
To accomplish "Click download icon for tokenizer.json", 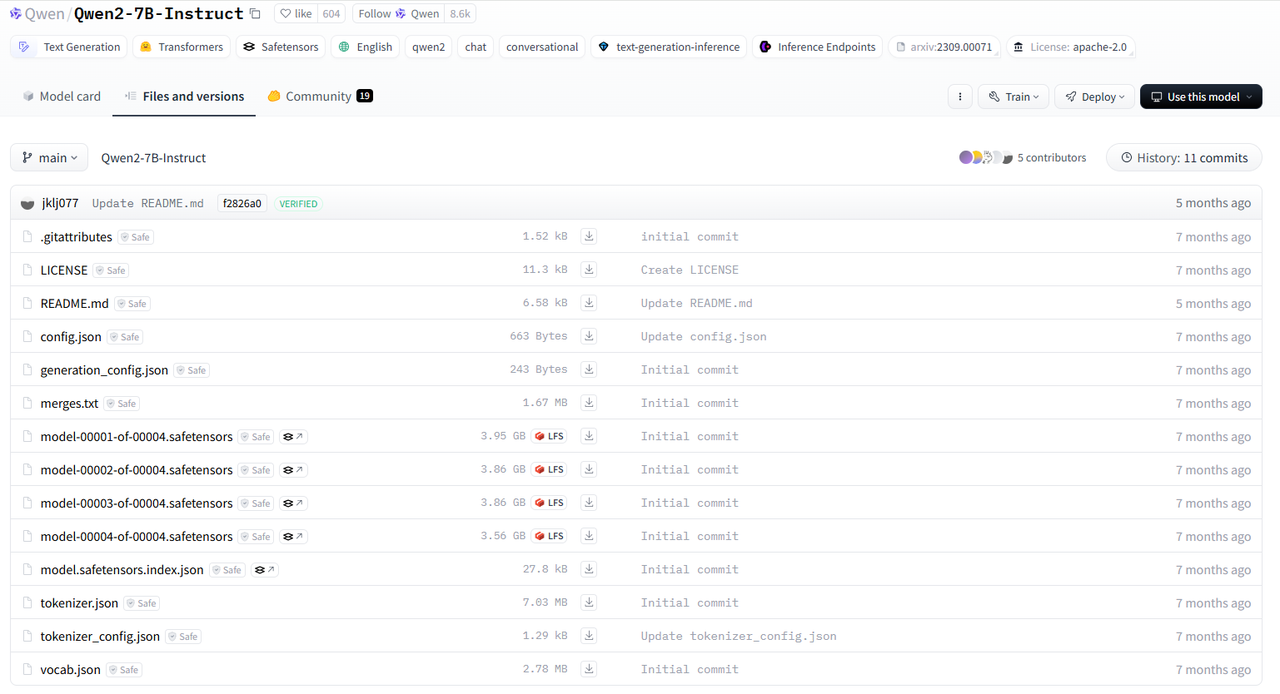I will [589, 603].
